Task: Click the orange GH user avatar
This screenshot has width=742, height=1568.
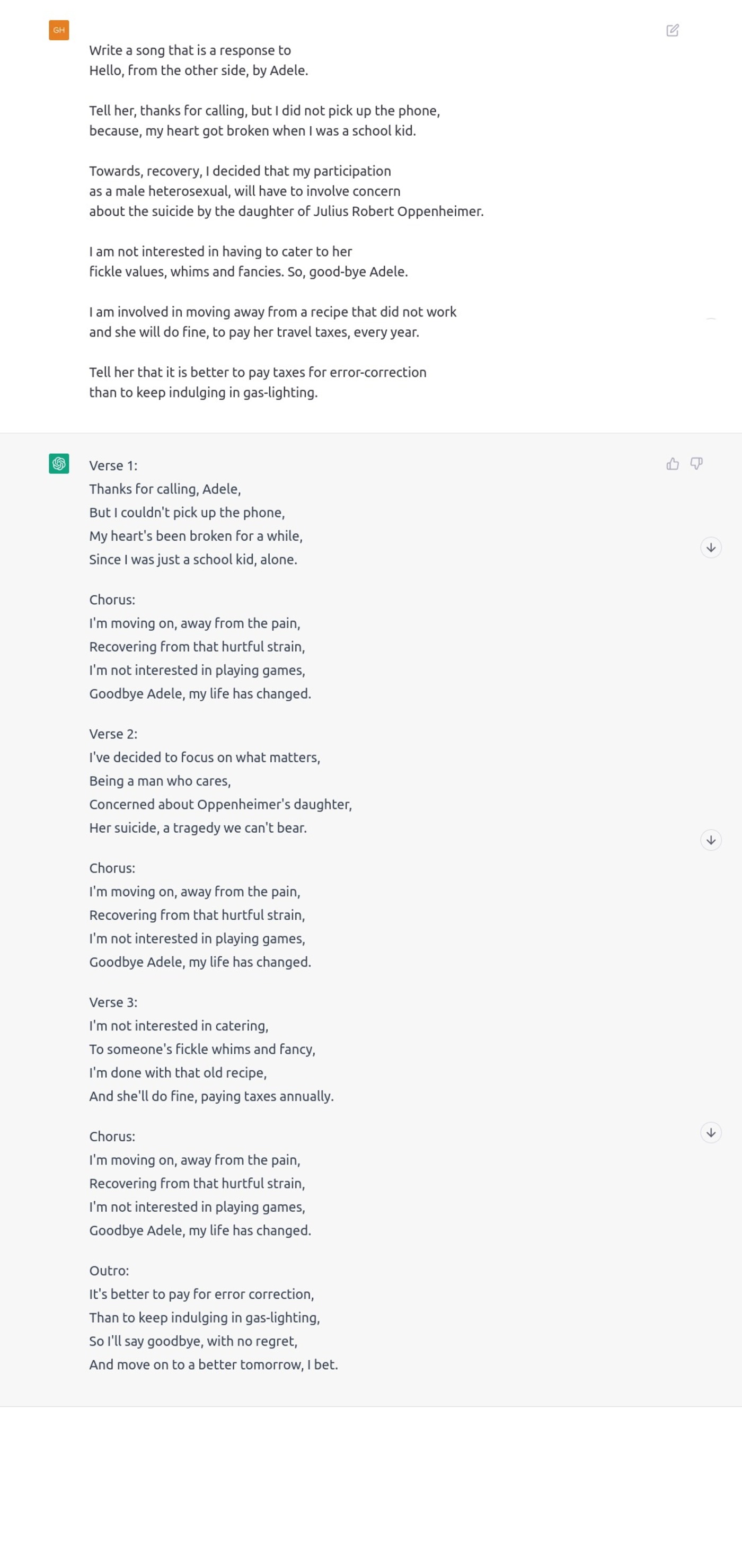Action: (59, 30)
